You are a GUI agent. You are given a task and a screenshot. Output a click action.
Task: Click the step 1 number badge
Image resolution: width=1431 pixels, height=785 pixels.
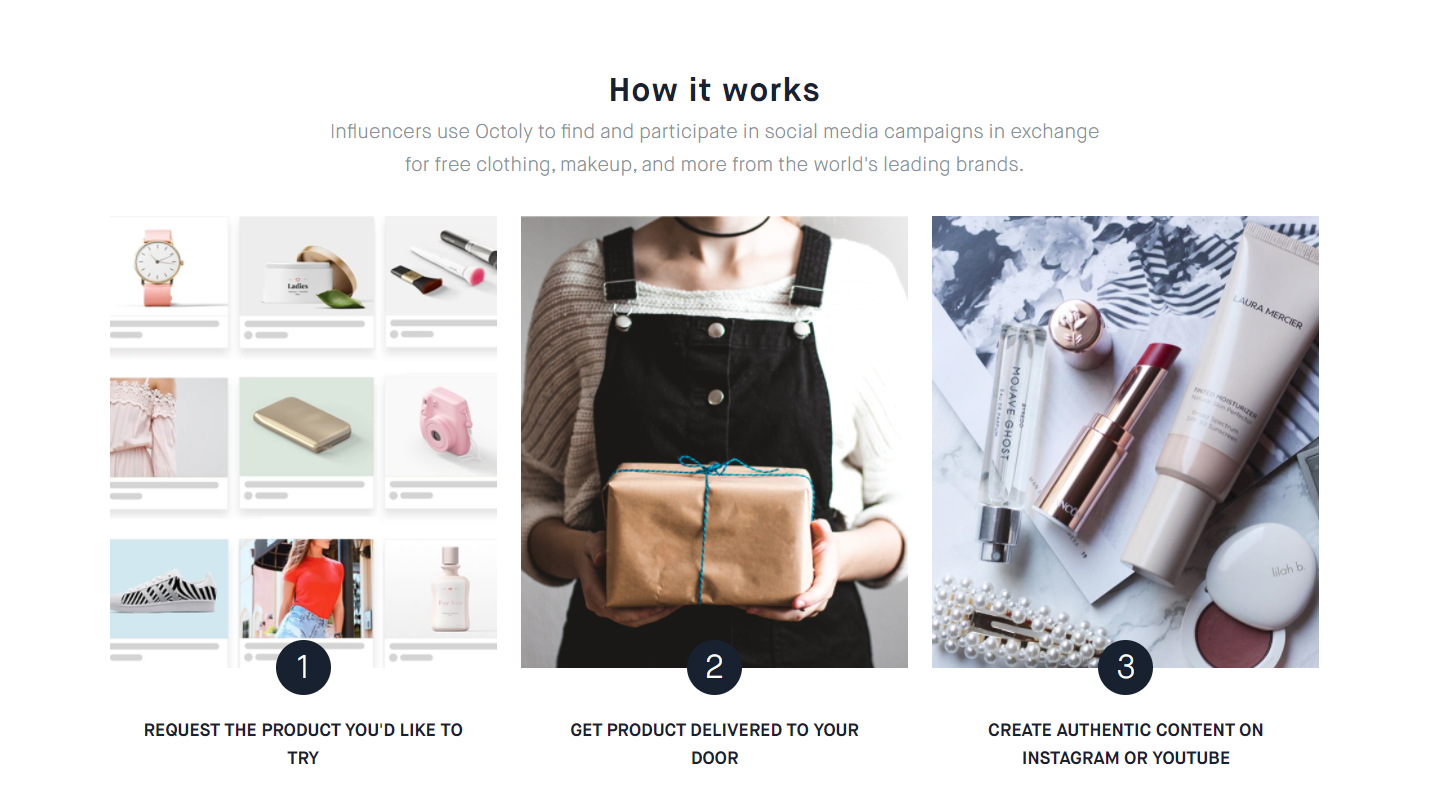[303, 667]
